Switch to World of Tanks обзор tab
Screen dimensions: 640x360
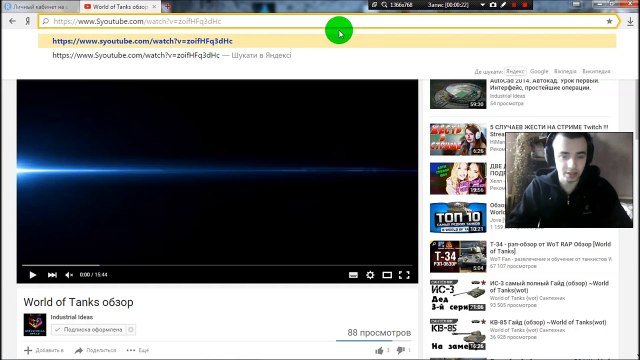(x=120, y=7)
